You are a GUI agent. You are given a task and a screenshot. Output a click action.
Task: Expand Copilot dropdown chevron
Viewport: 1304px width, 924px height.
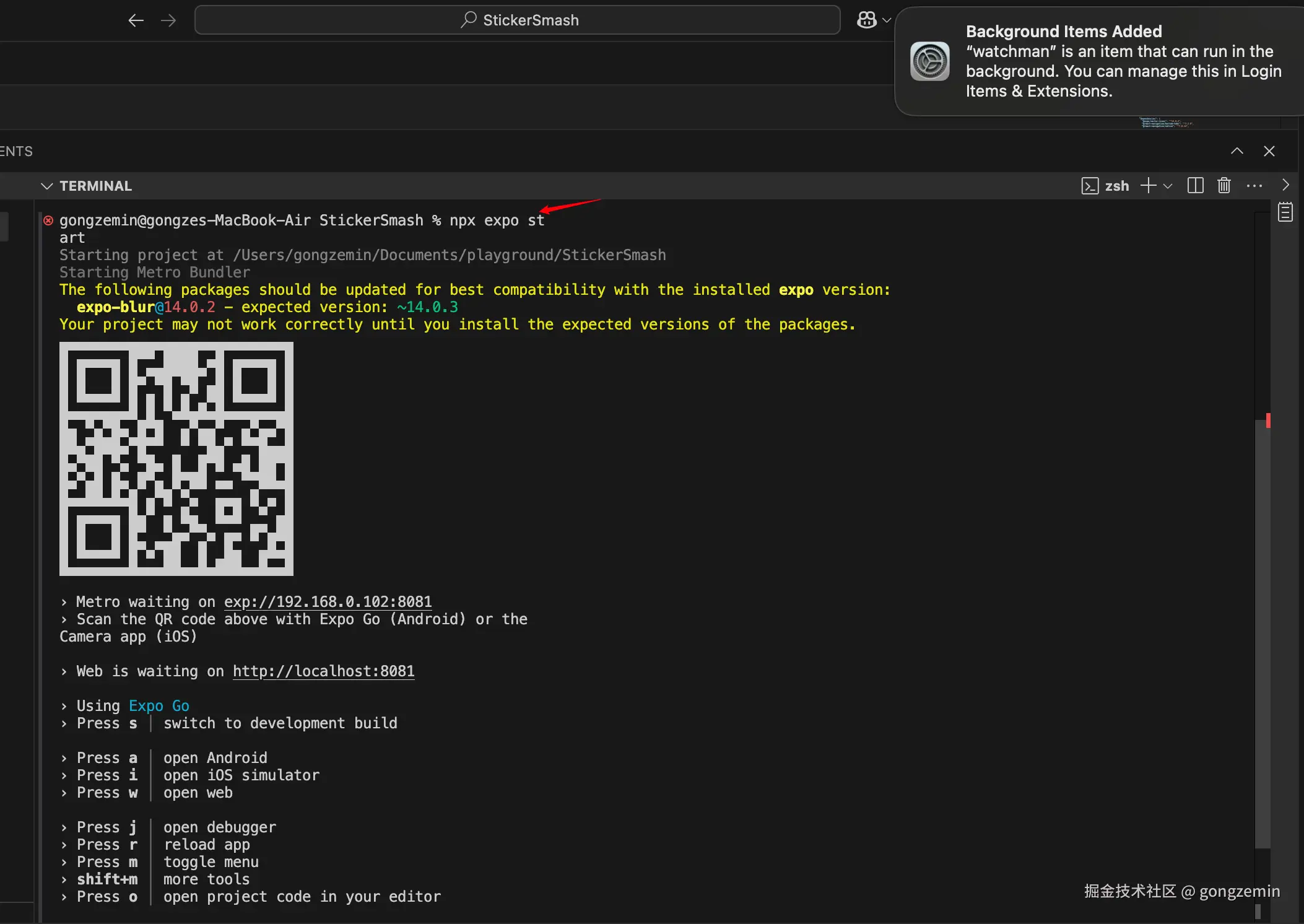(887, 20)
